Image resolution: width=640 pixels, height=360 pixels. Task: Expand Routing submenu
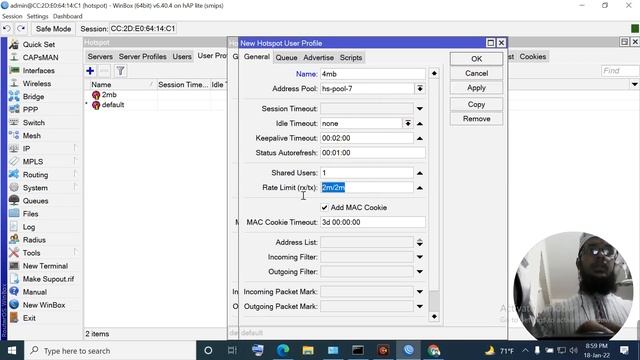[35, 175]
